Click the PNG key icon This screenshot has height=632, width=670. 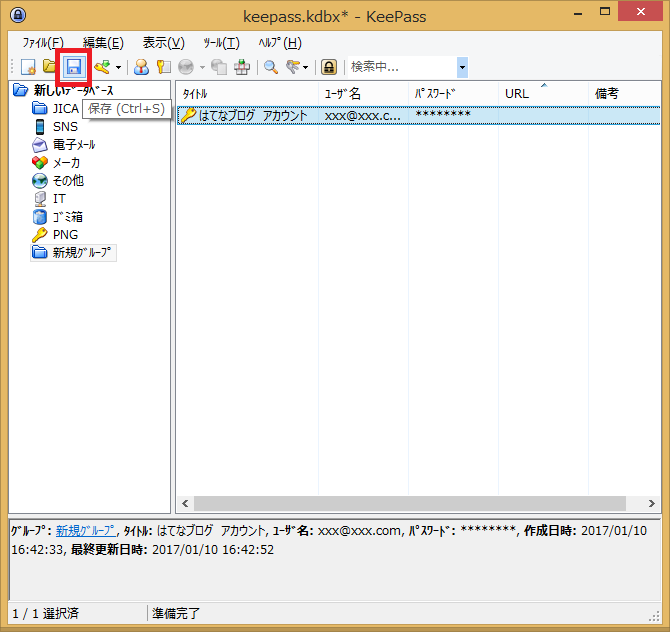pos(40,235)
